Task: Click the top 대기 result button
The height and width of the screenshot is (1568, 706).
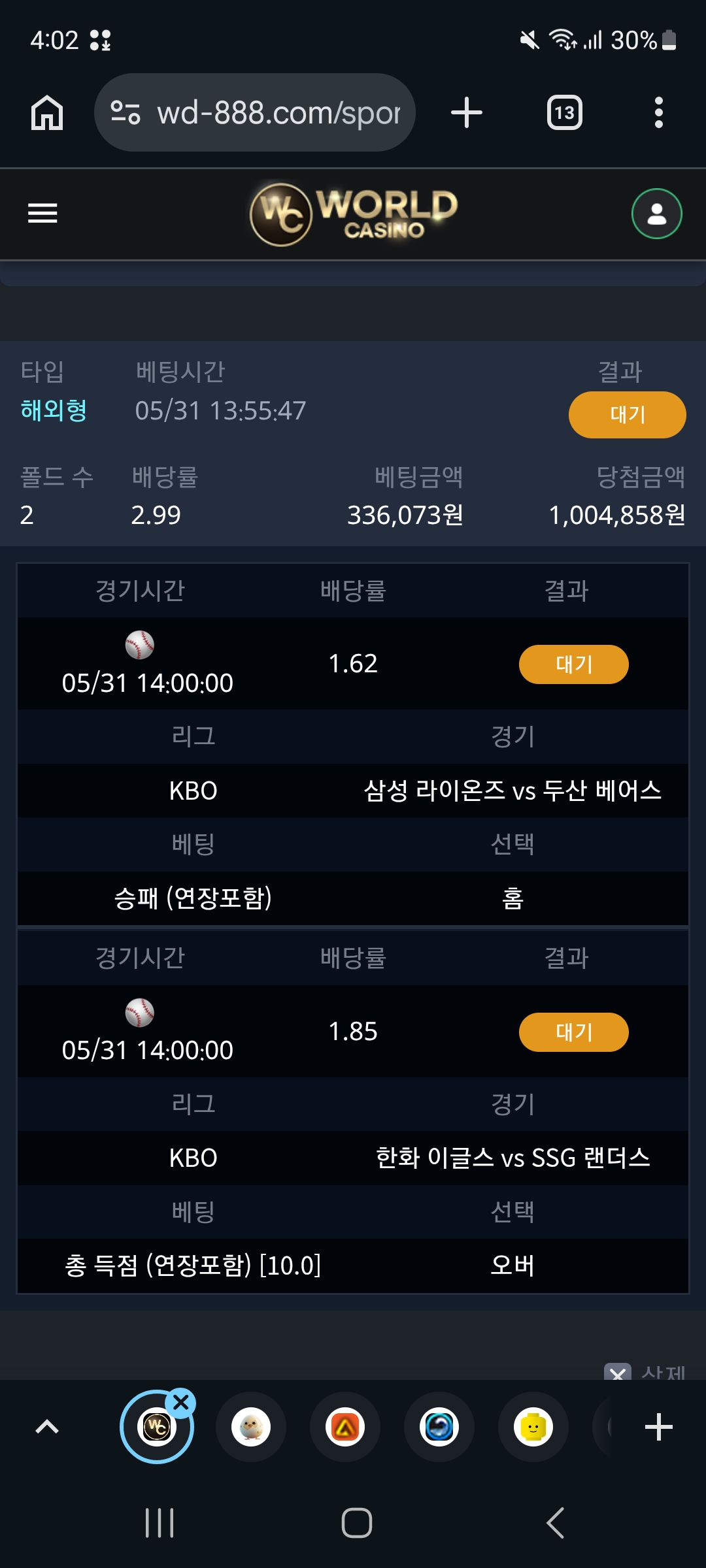Action: coord(627,415)
